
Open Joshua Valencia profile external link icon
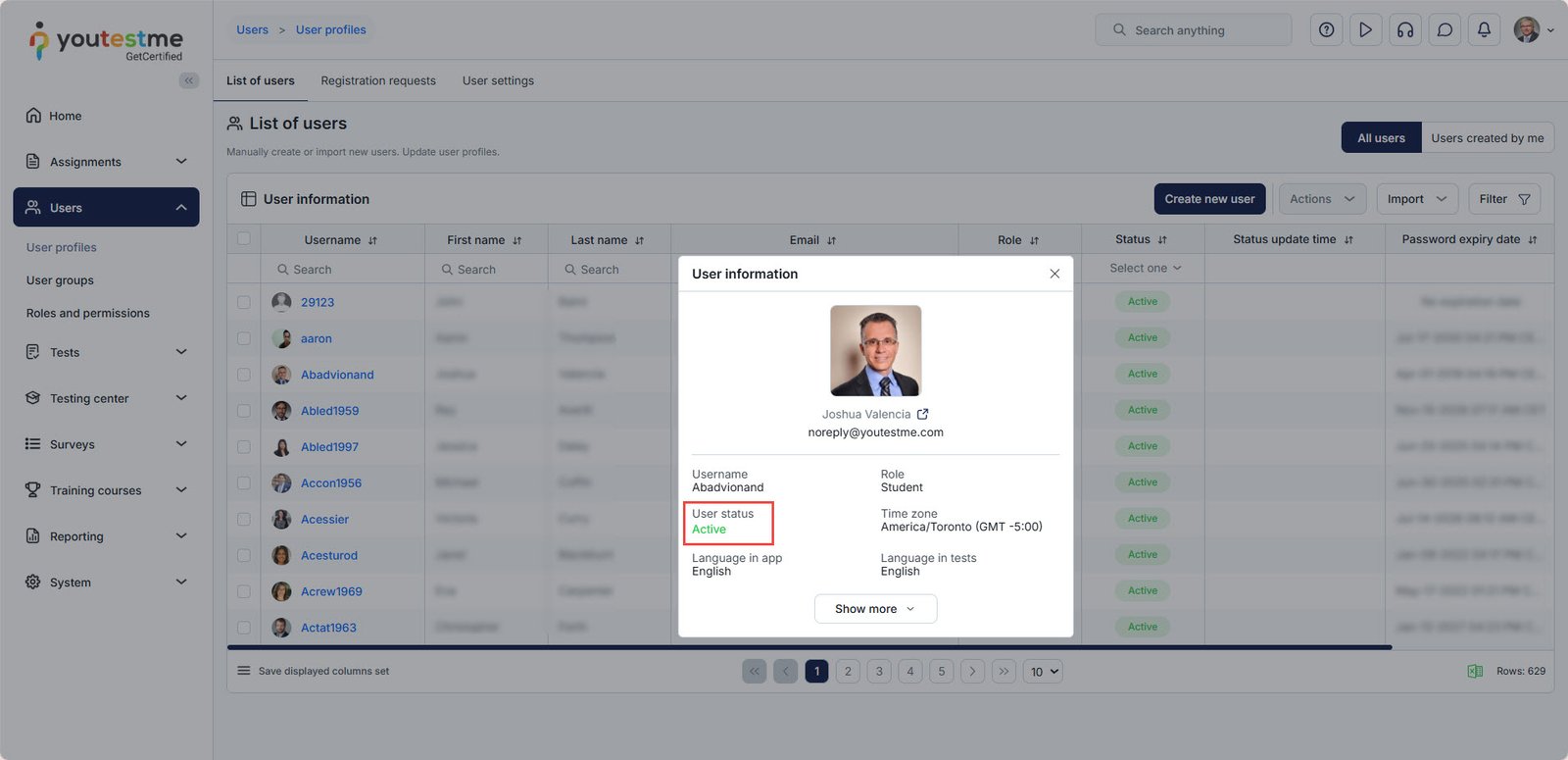[x=922, y=415]
